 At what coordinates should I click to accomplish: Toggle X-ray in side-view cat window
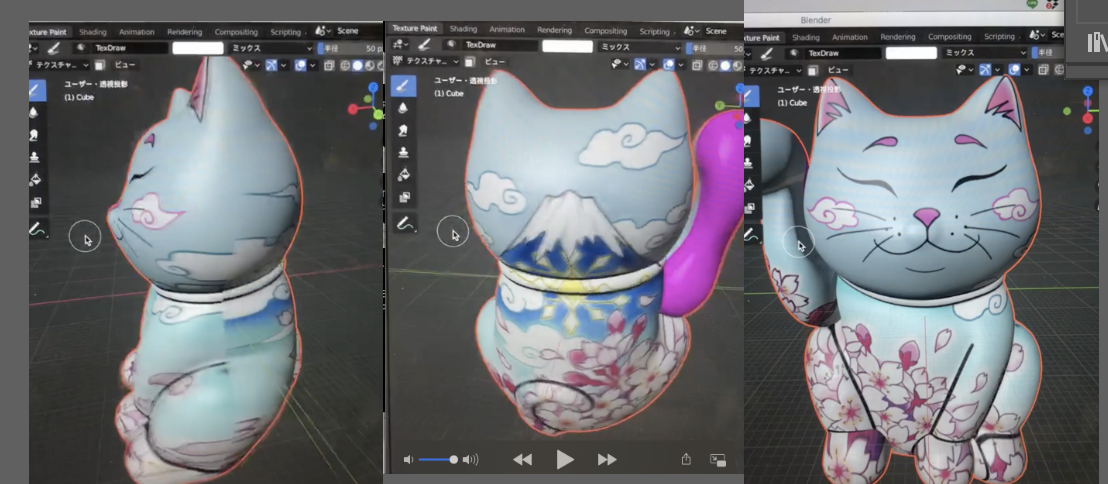pos(329,66)
